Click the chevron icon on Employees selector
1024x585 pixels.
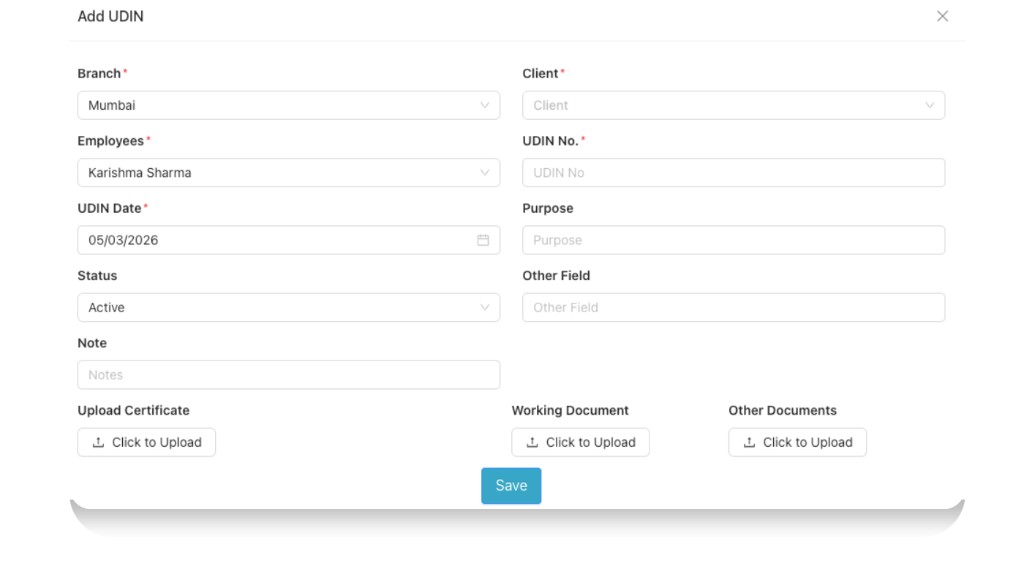point(487,172)
